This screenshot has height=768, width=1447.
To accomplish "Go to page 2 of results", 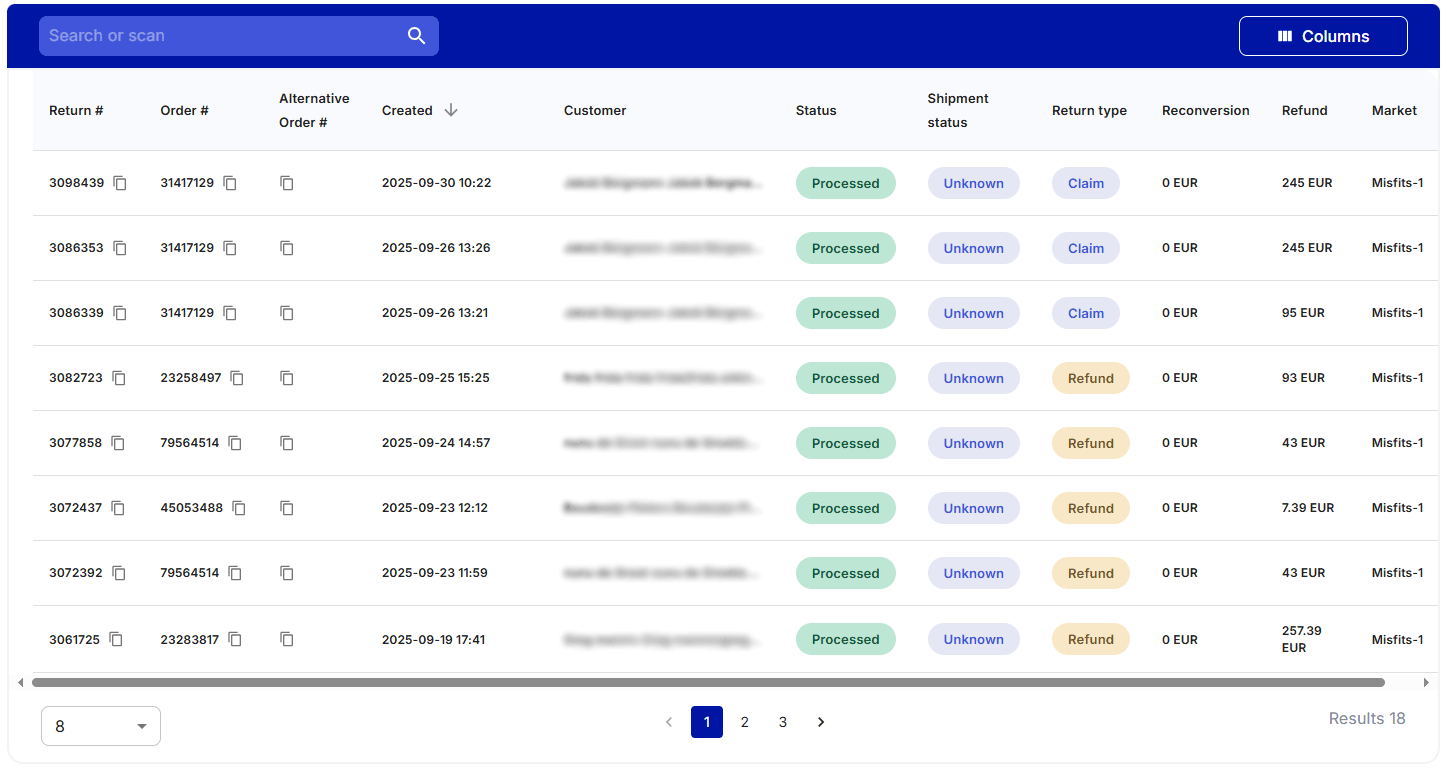I will click(745, 722).
